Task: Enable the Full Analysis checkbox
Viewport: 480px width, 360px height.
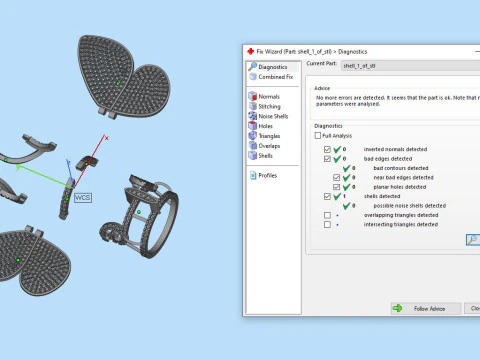Action: coord(318,135)
